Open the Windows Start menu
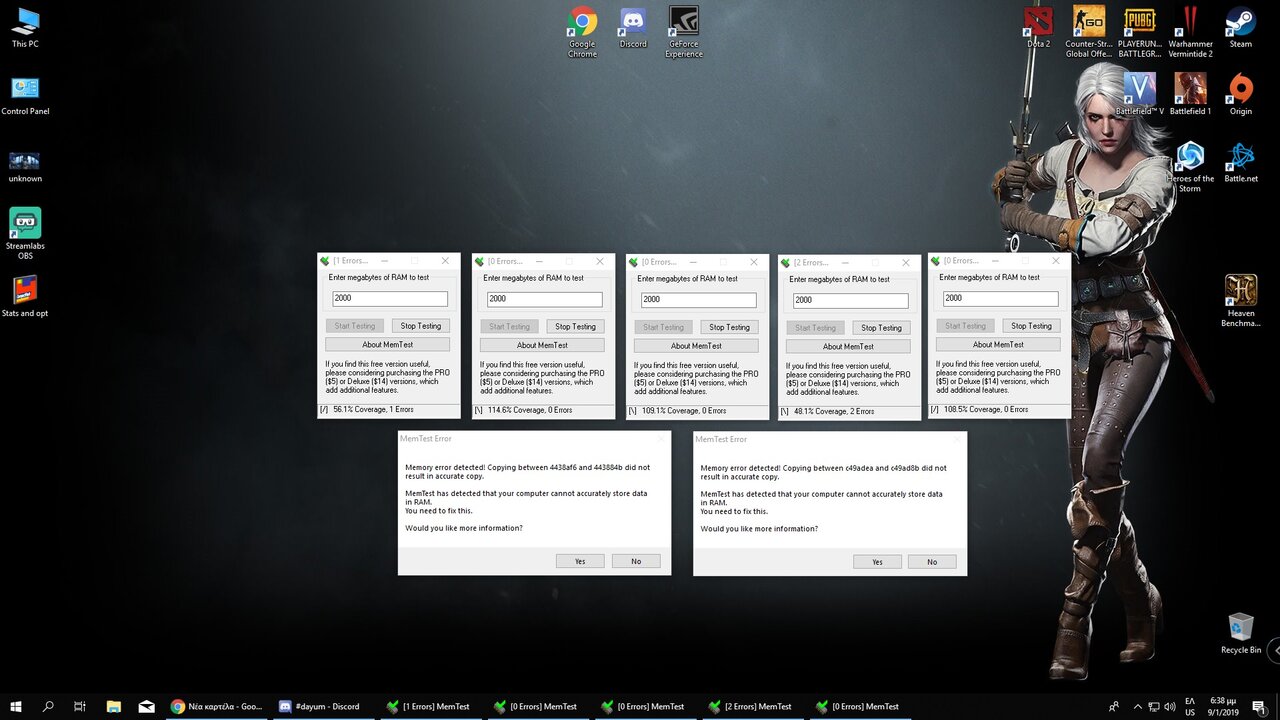This screenshot has height=720, width=1280. tap(16, 706)
